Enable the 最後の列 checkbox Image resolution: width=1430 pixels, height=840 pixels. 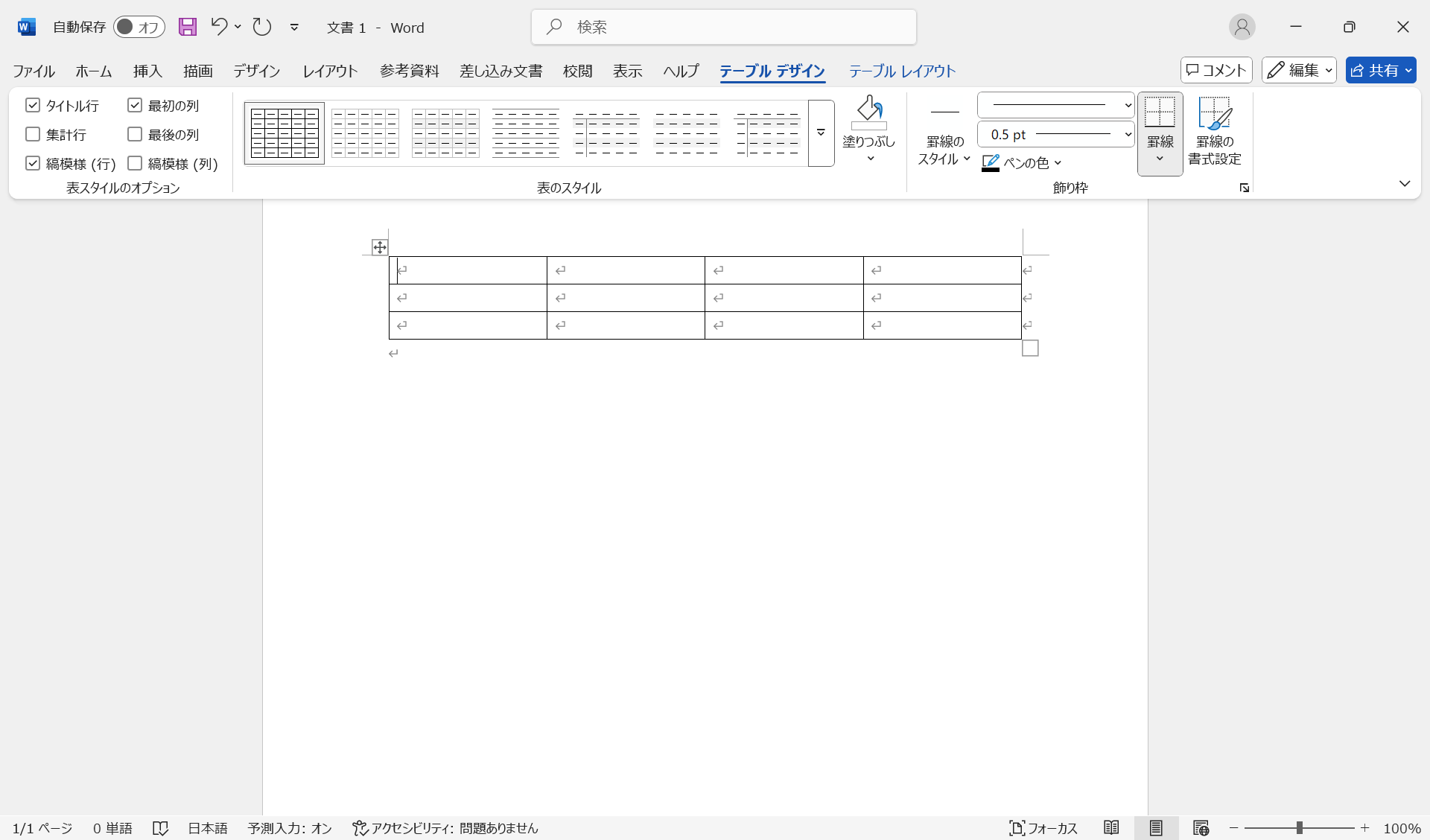(x=135, y=135)
